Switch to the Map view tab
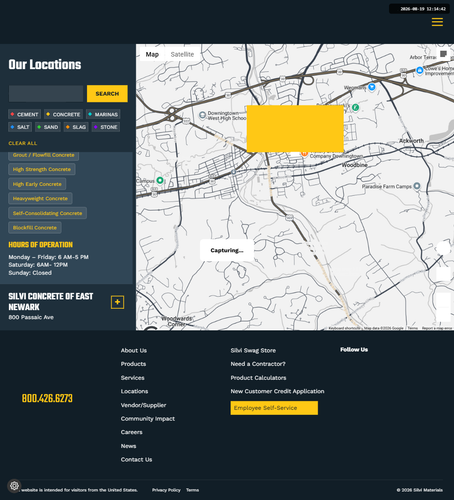454x500 pixels. 152,54
